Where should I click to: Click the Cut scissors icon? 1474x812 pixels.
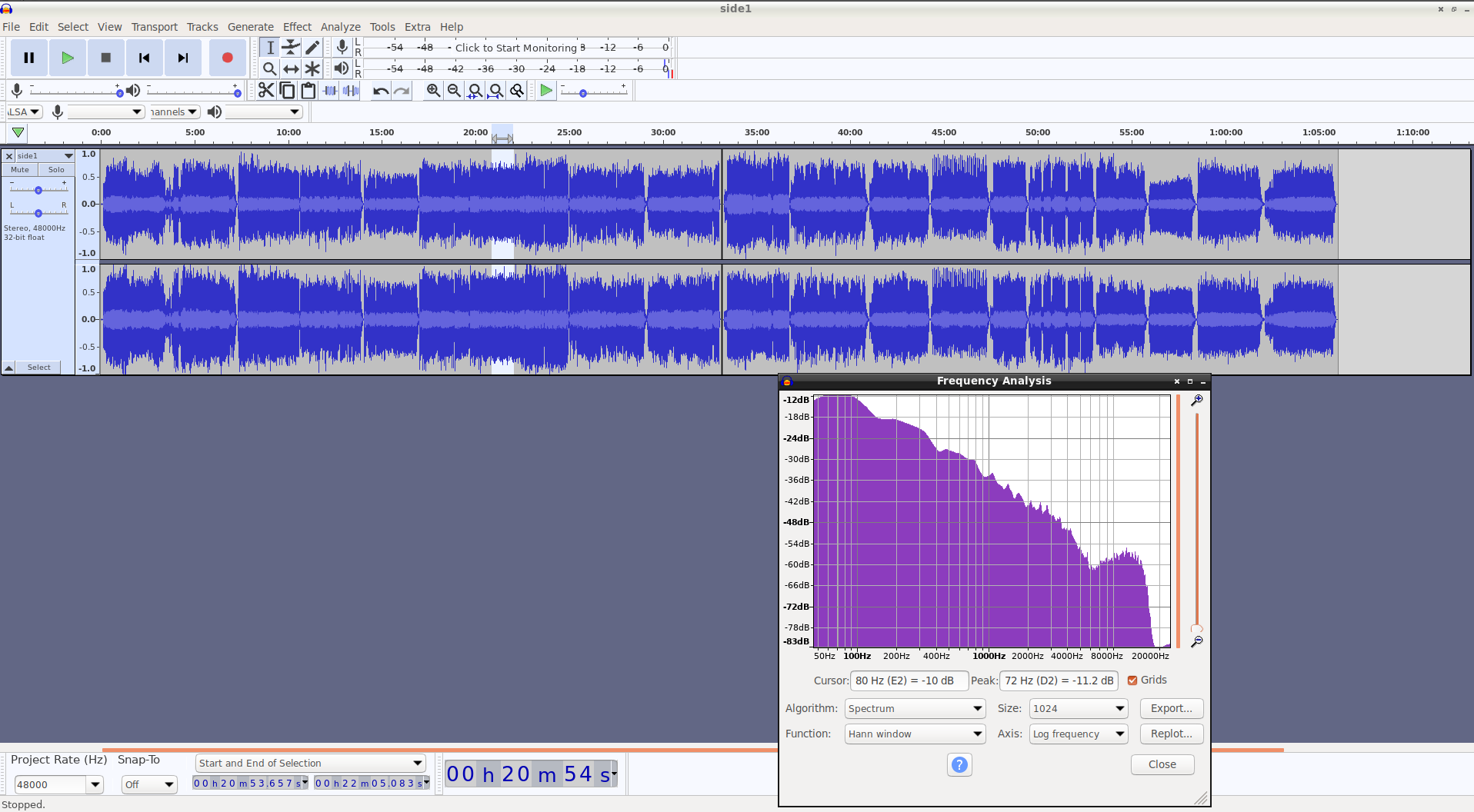(x=266, y=91)
